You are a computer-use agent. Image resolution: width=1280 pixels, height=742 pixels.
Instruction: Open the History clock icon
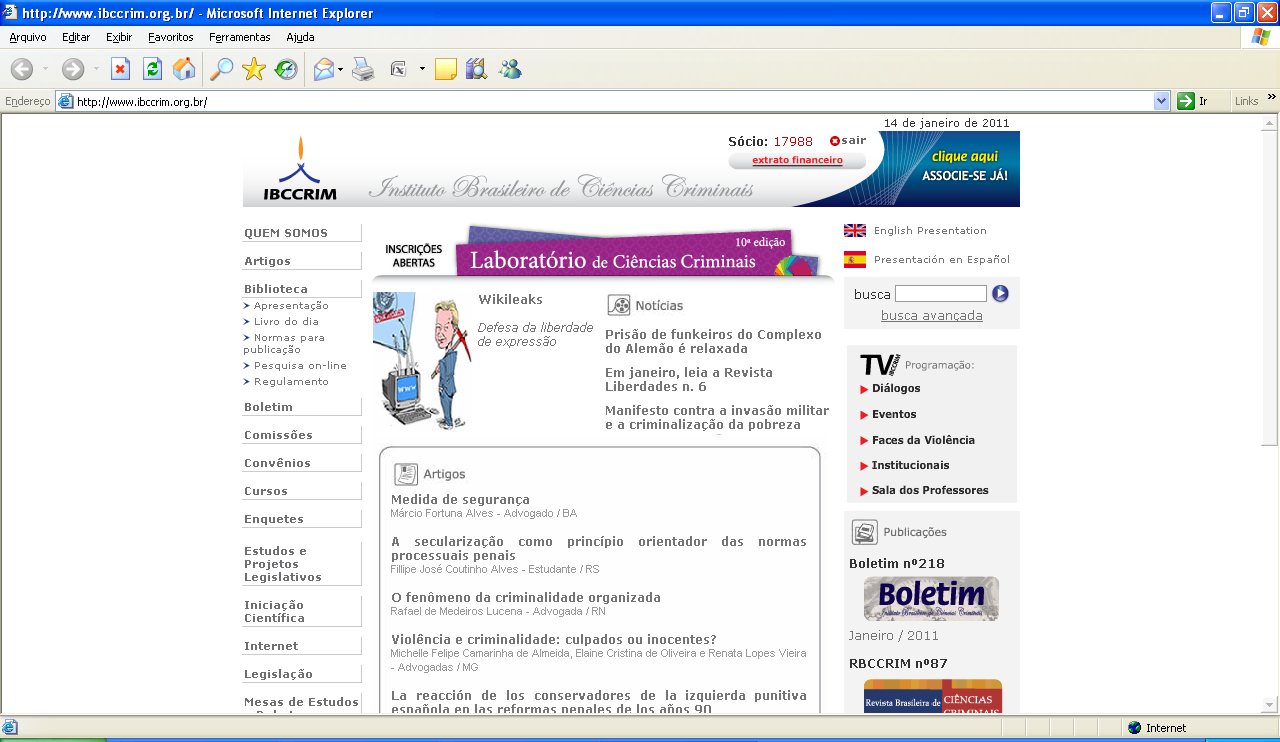coord(286,69)
